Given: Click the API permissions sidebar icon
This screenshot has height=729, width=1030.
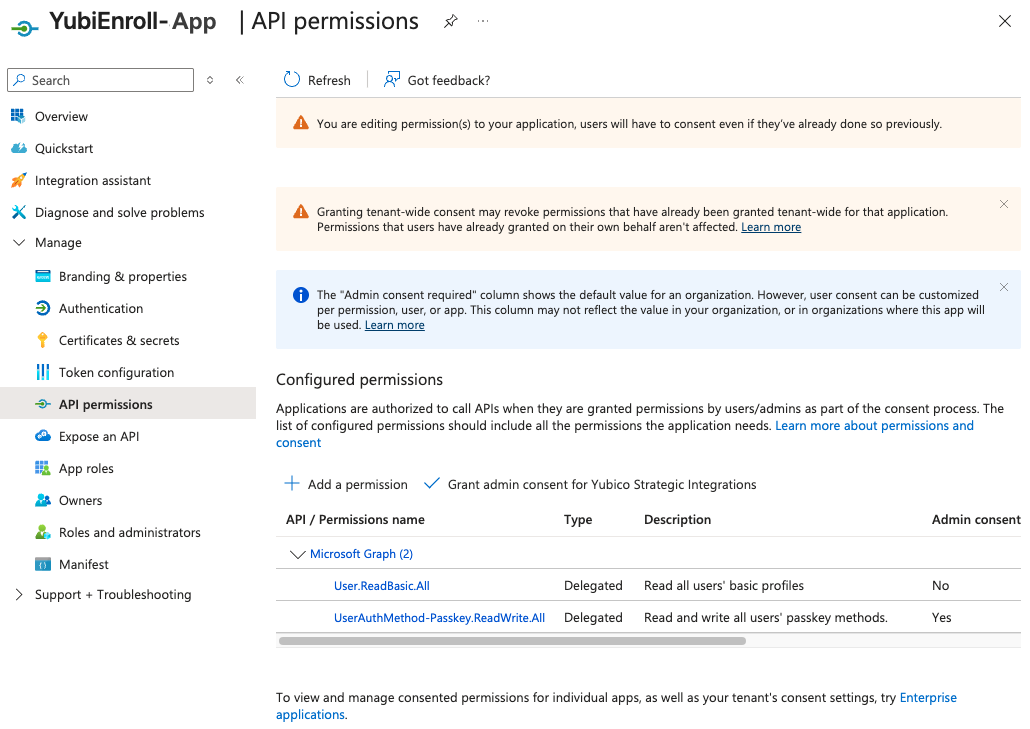Looking at the screenshot, I should pos(43,404).
